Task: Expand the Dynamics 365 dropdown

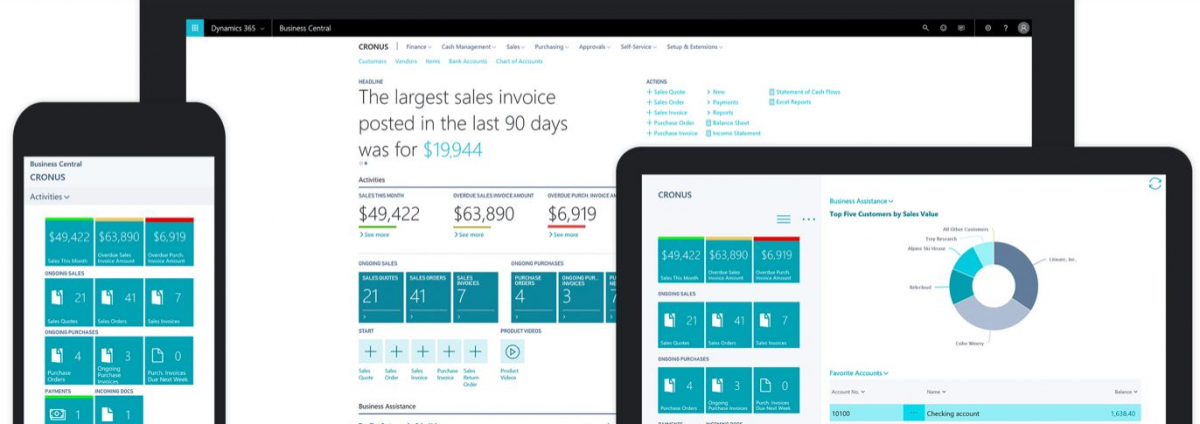Action: 237,28
